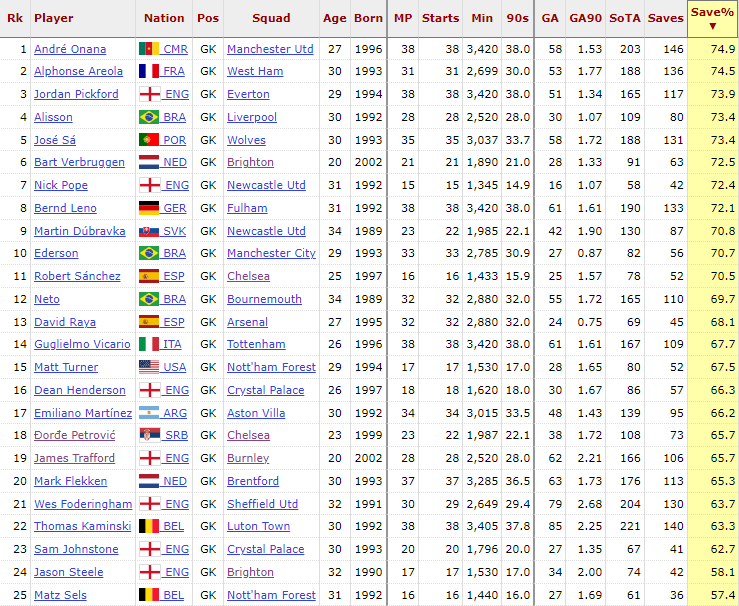Screen dimensions: 739x606
Task: Sort by SoTA column header
Action: coord(626,18)
